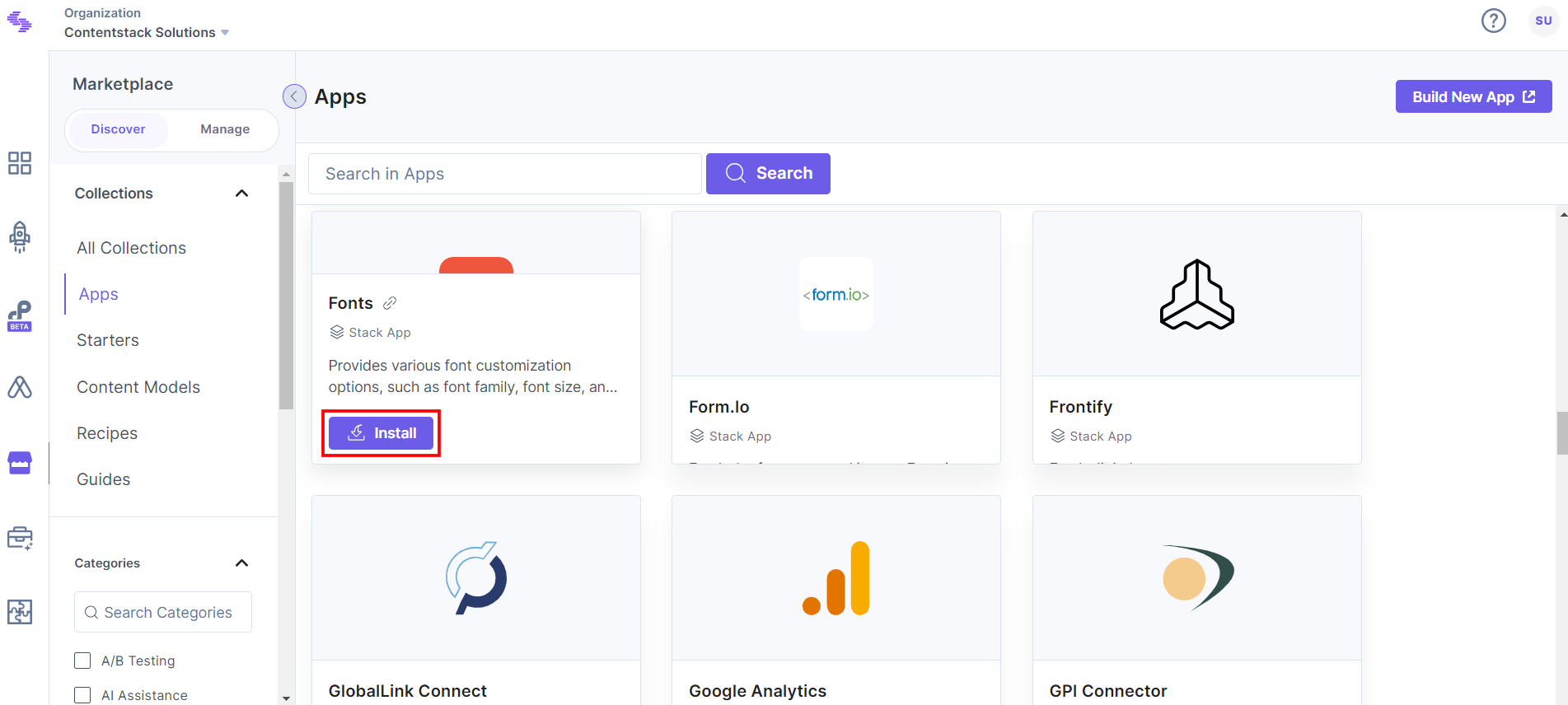Click the Form.io logo thumbnail
Image resolution: width=1568 pixels, height=705 pixels.
tap(836, 294)
